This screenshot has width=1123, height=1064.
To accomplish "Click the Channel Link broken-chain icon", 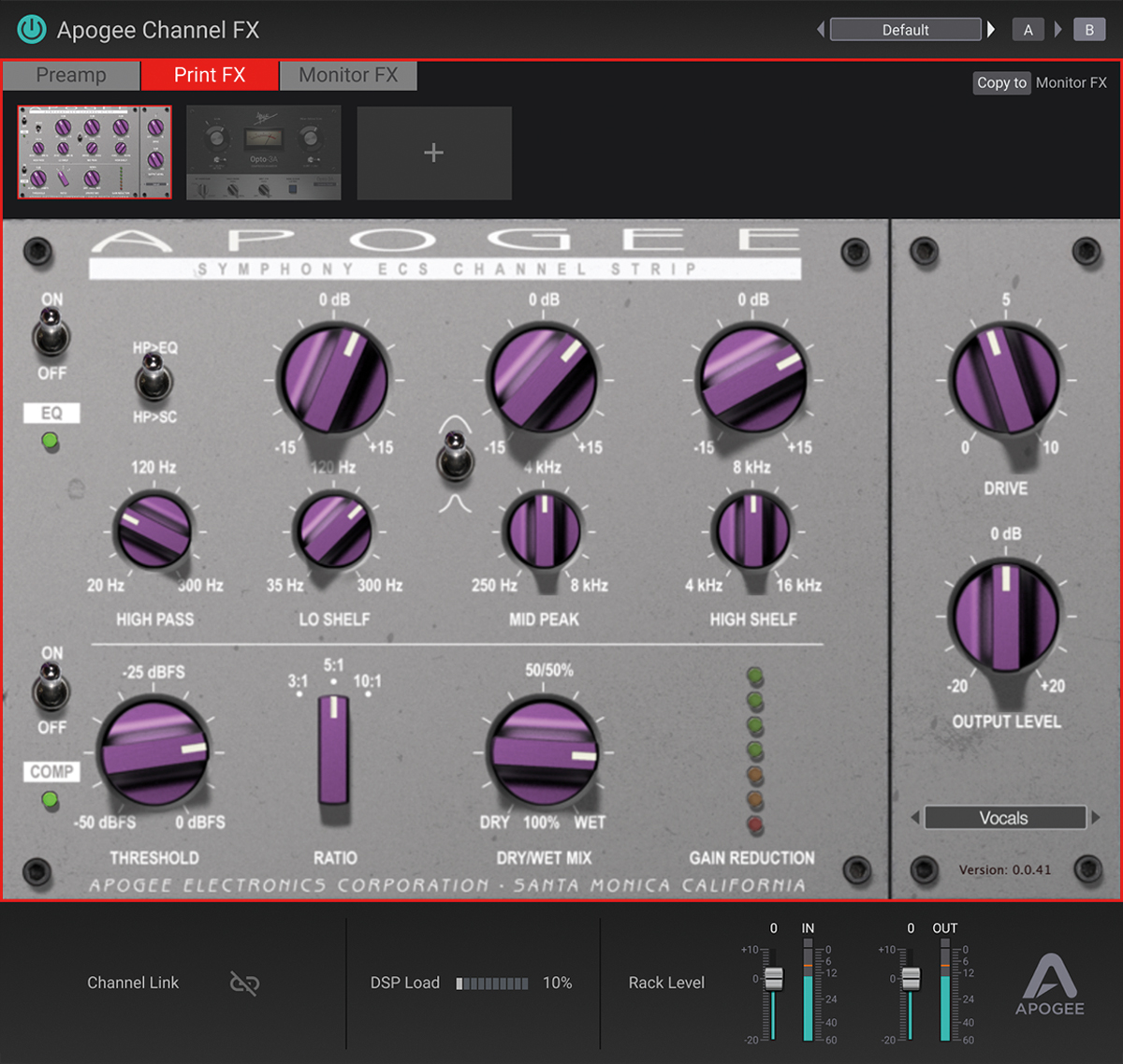I will (244, 983).
